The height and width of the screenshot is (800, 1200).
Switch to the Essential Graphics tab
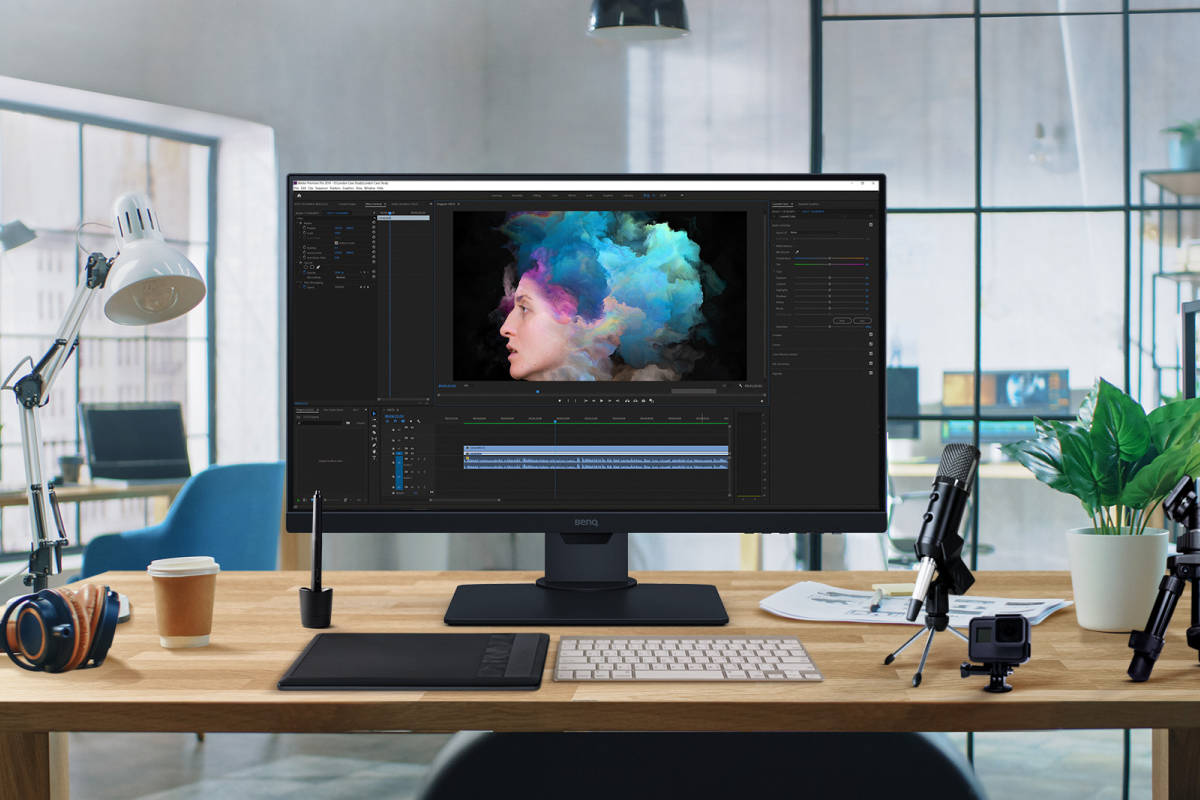(809, 204)
